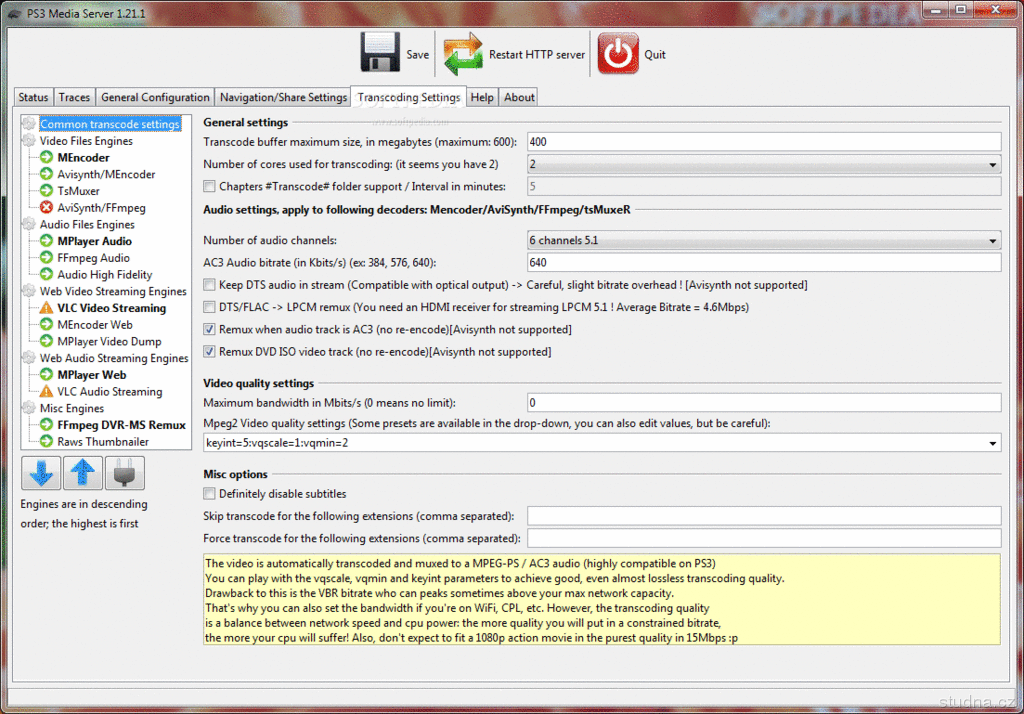Select MPlayer Video Dump entry
The width and height of the screenshot is (1024, 714).
(109, 341)
